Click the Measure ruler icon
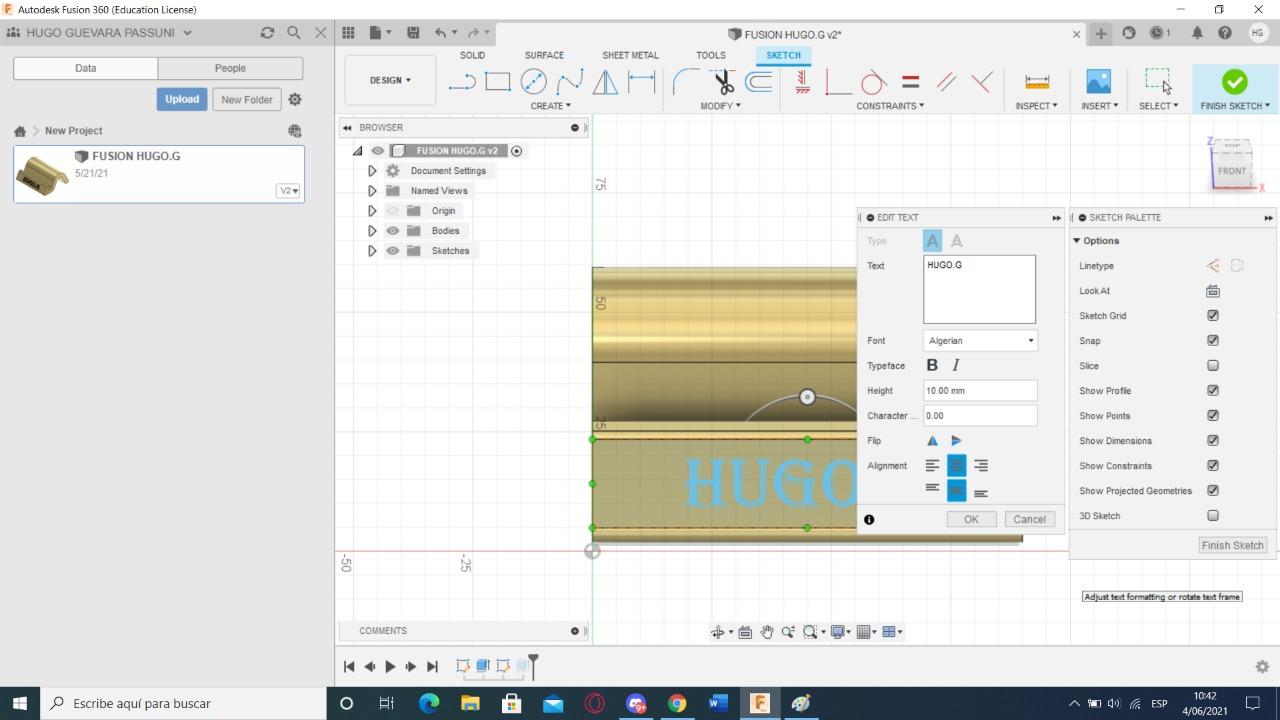The height and width of the screenshot is (720, 1280). [1037, 82]
